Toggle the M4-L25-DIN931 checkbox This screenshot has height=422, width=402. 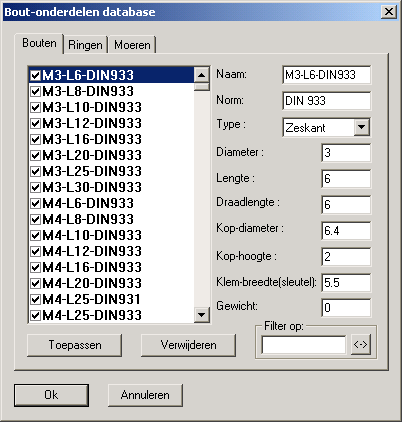coord(35,299)
